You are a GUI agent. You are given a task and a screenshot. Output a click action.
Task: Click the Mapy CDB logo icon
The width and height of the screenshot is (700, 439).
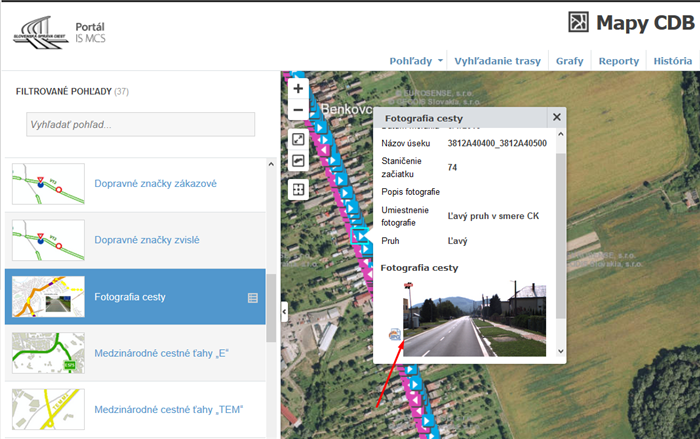579,22
